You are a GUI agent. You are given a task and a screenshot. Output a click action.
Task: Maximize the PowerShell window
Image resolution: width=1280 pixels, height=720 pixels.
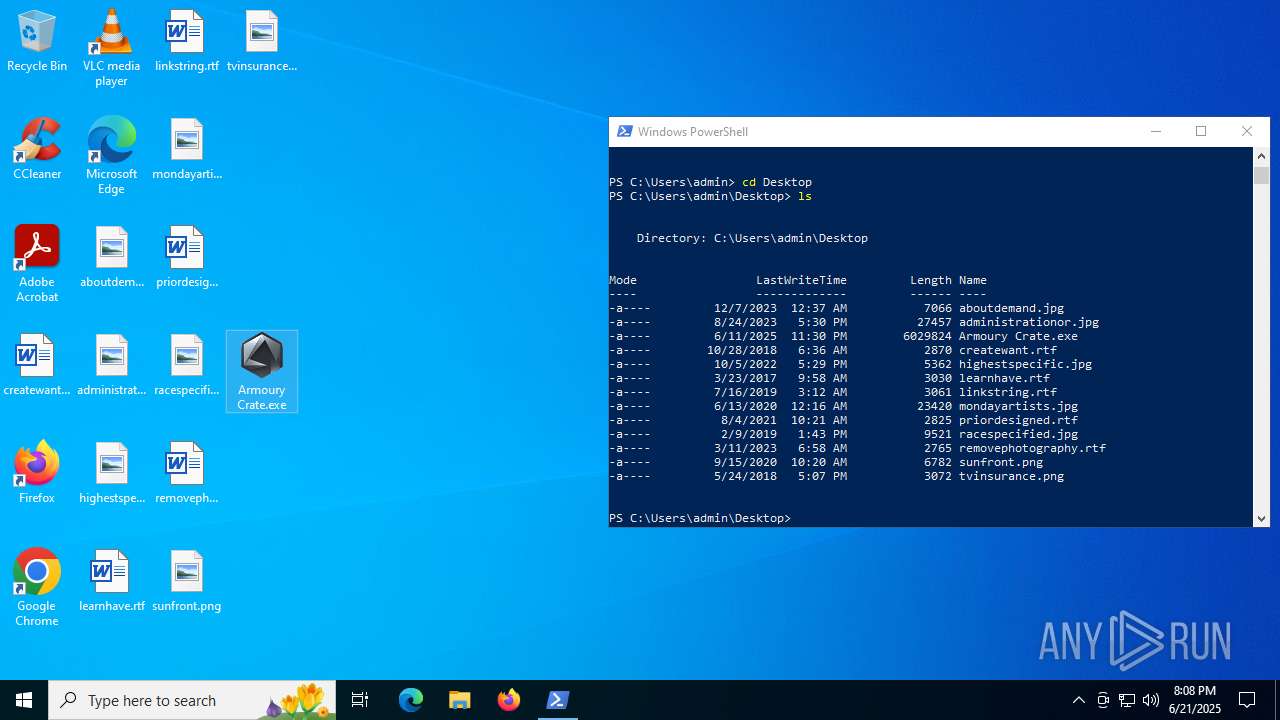[1201, 131]
